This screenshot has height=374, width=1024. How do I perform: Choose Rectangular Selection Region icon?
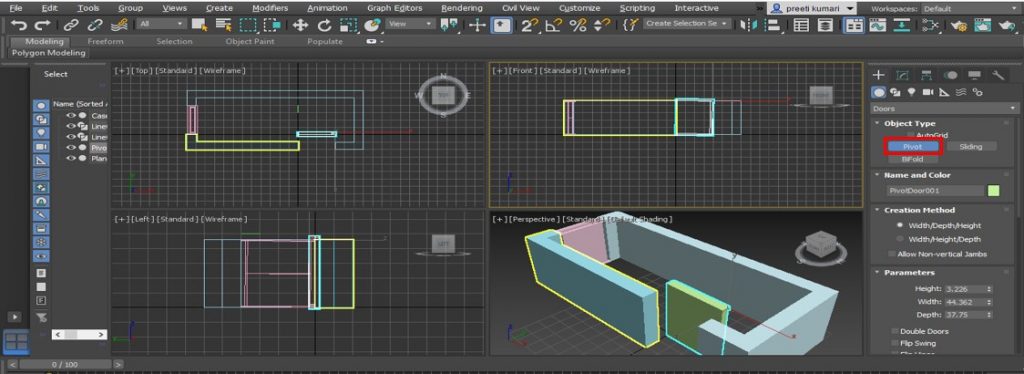[x=248, y=25]
